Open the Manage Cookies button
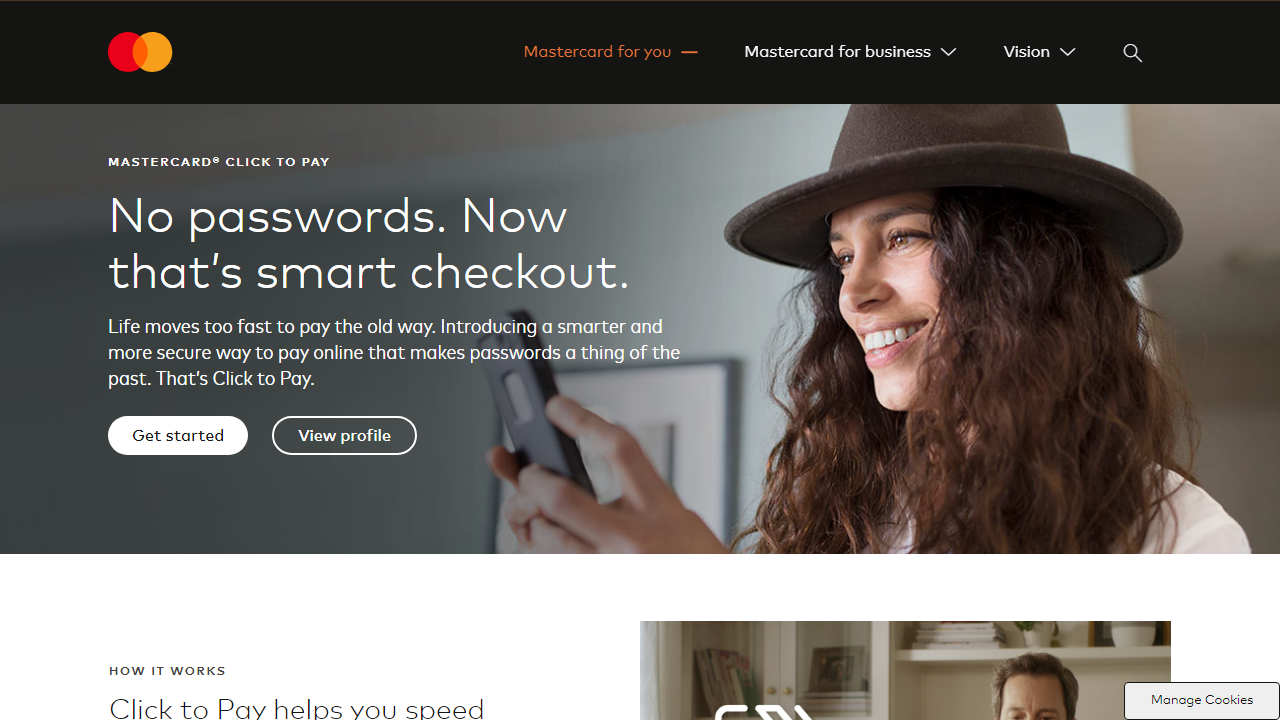The height and width of the screenshot is (720, 1280). click(x=1201, y=700)
